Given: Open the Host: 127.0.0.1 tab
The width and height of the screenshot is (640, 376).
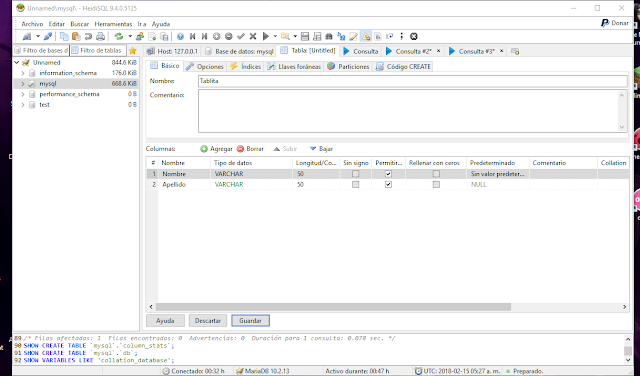Looking at the screenshot, I should 173,51.
